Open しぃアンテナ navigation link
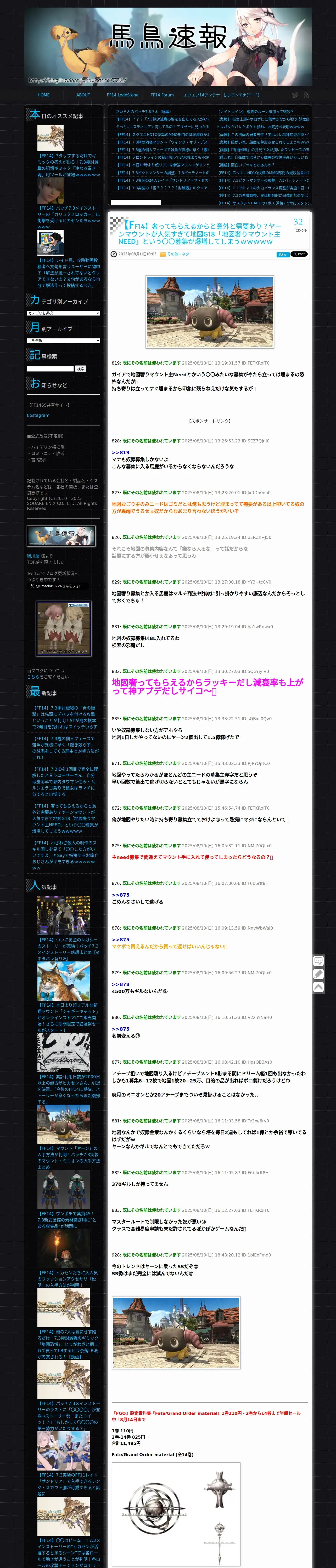The image size is (336, 1568). 242,95
